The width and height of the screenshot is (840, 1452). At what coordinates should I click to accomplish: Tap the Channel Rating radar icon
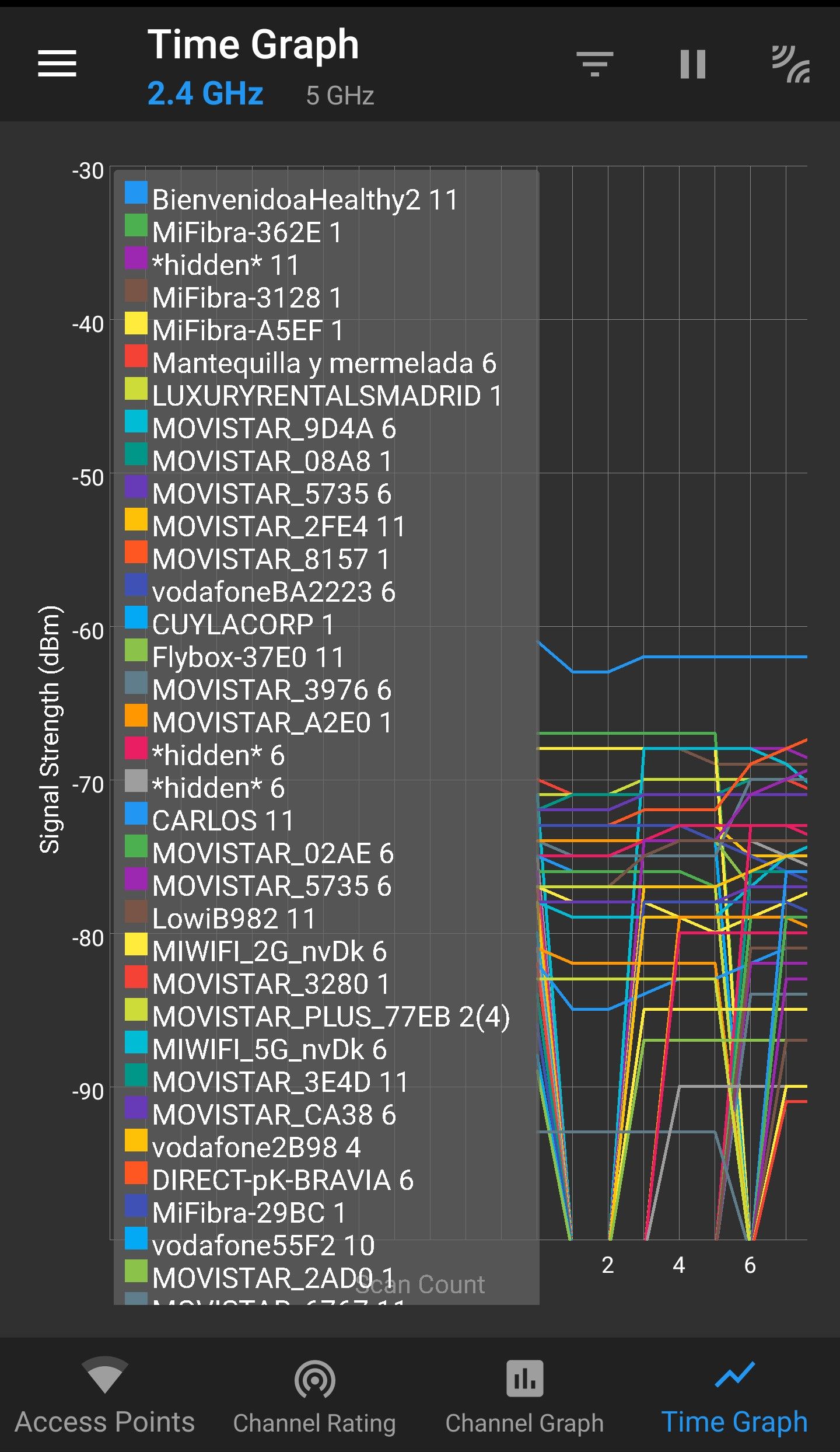click(315, 1380)
